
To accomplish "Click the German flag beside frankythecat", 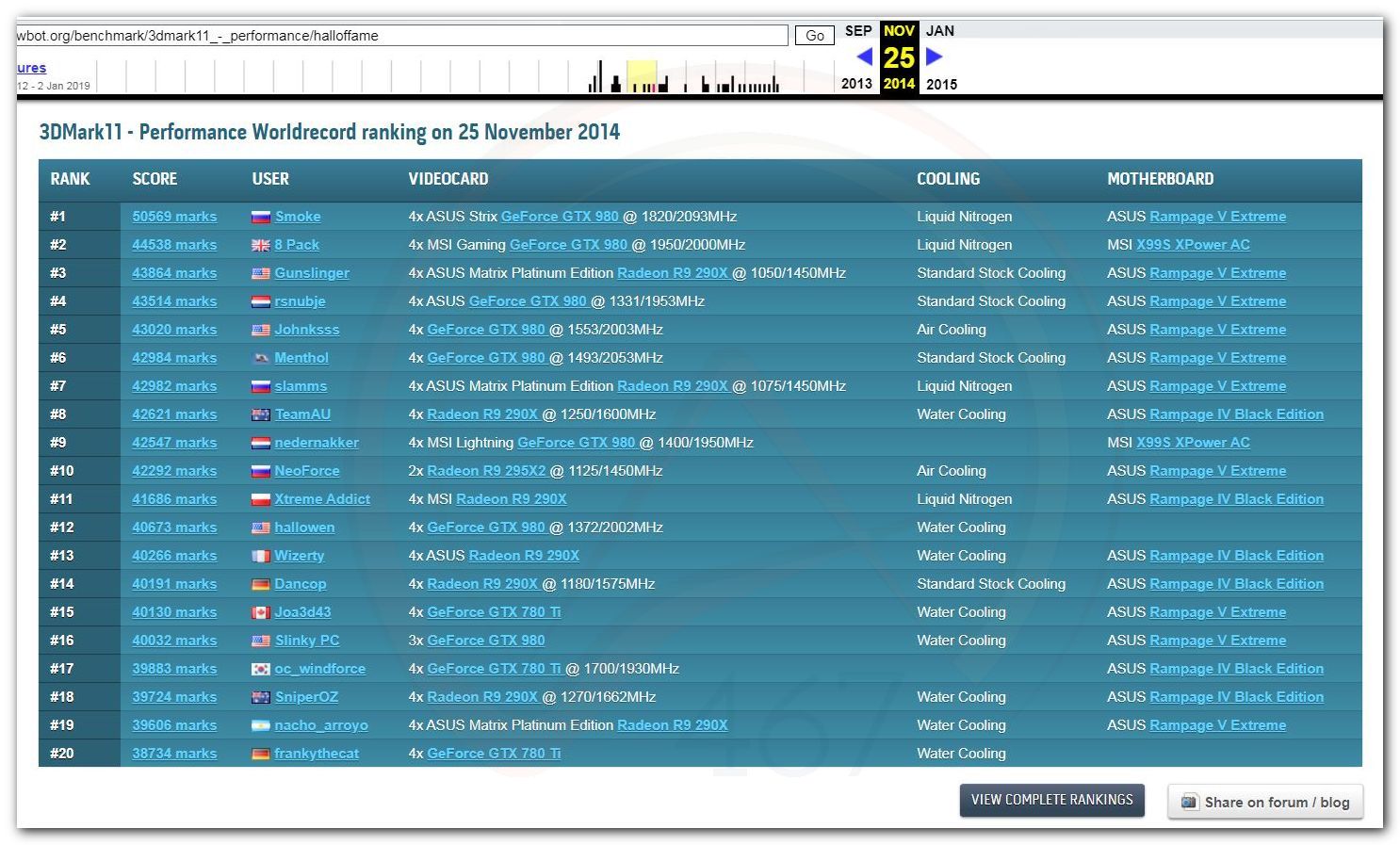I will coord(261,754).
